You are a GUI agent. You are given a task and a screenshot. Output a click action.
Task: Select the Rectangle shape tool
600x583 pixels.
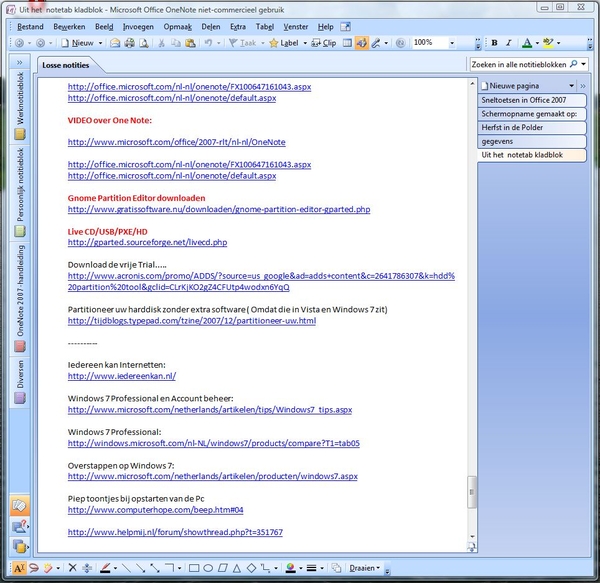(x=194, y=568)
